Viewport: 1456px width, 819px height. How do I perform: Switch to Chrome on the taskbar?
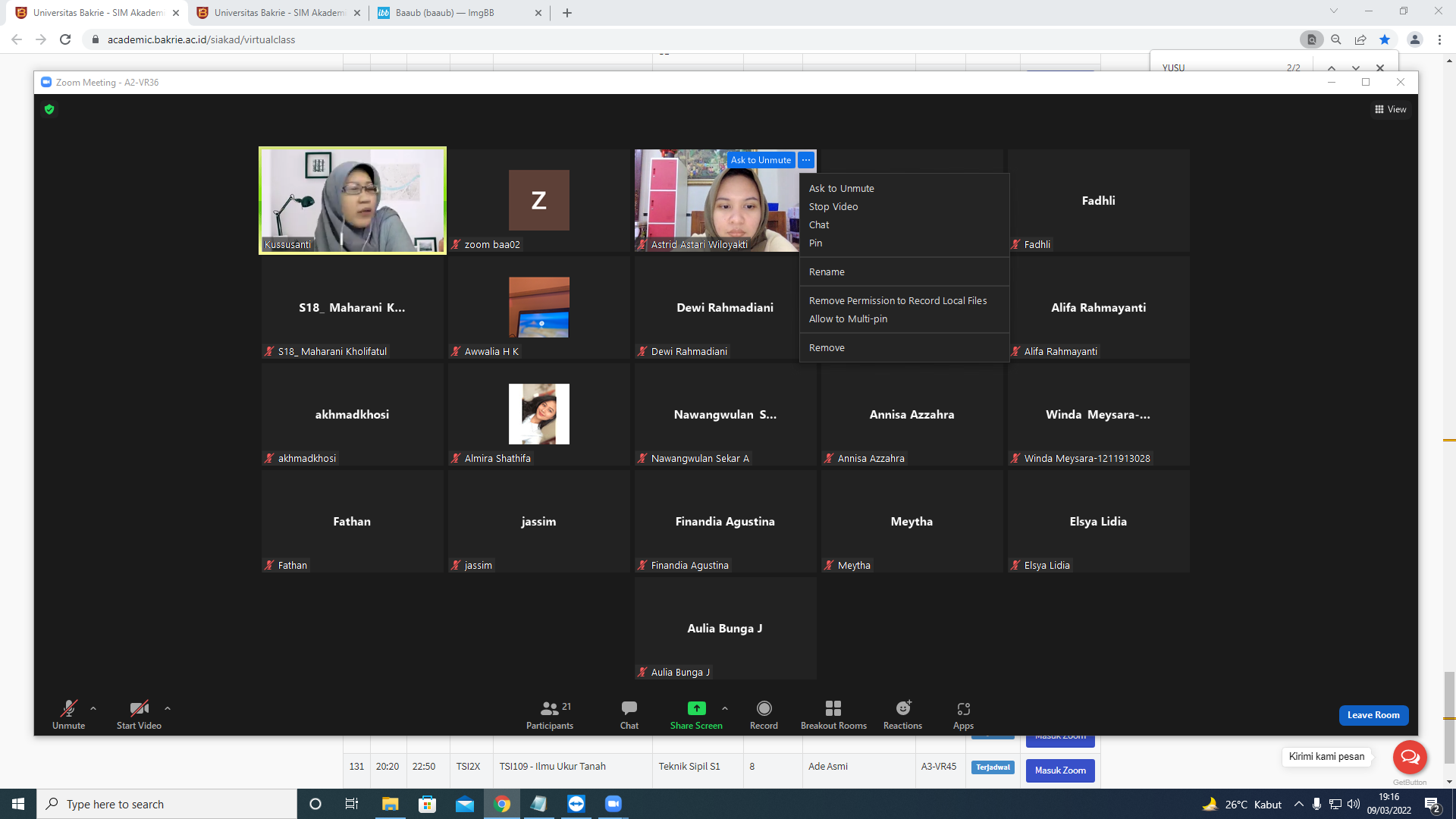coord(502,804)
